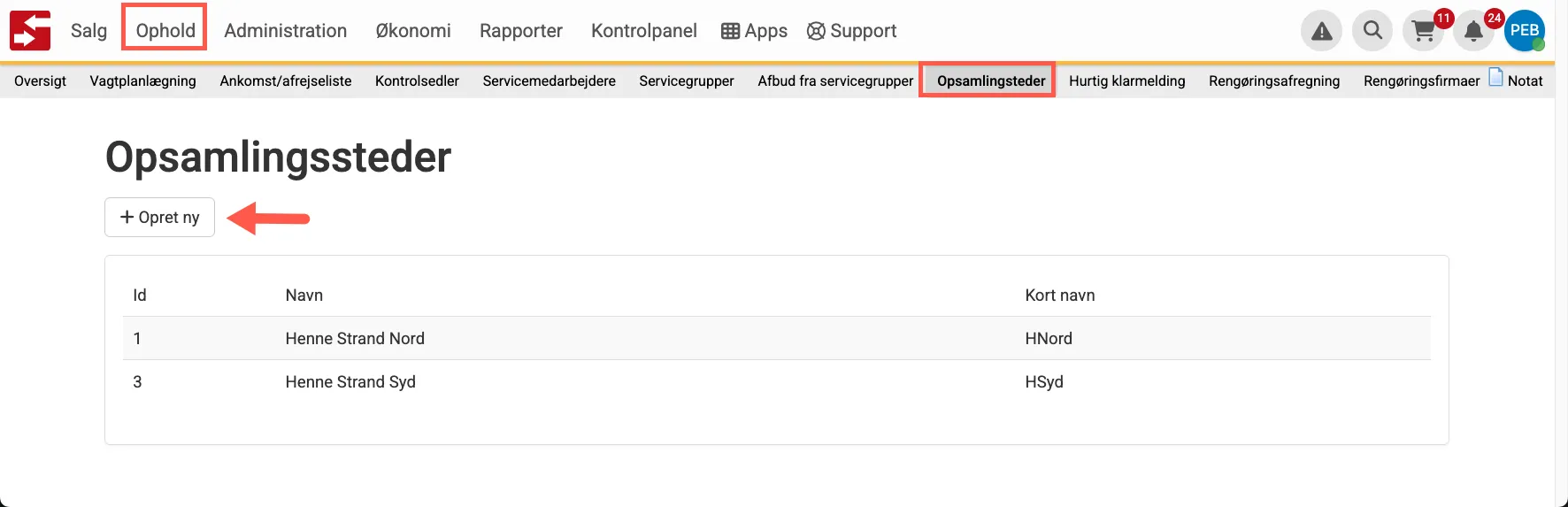The image size is (1568, 507).
Task: Click the magnifying glass search icon
Action: point(1372,31)
